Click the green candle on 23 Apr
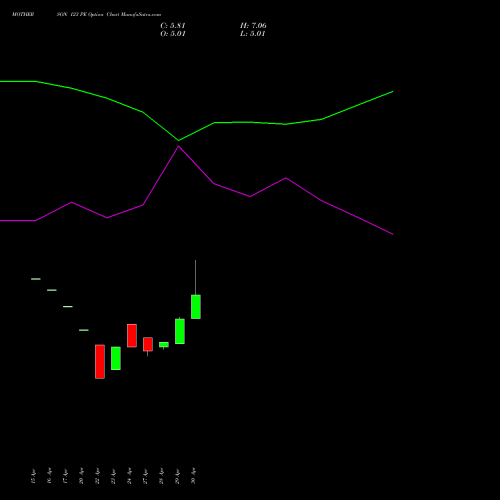The height and width of the screenshot is (500, 500). 116,358
